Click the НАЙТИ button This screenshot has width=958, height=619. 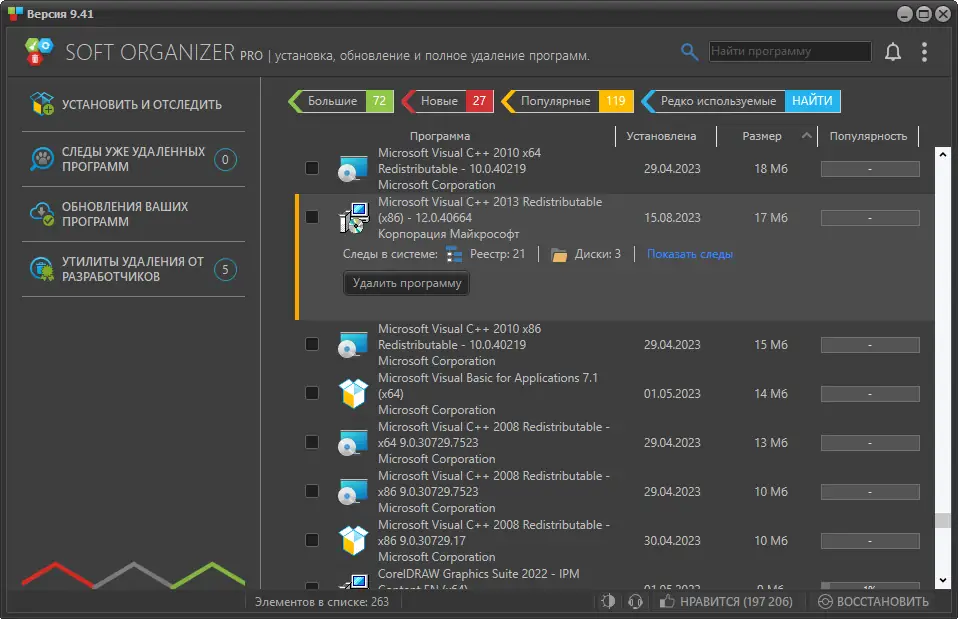coord(813,101)
